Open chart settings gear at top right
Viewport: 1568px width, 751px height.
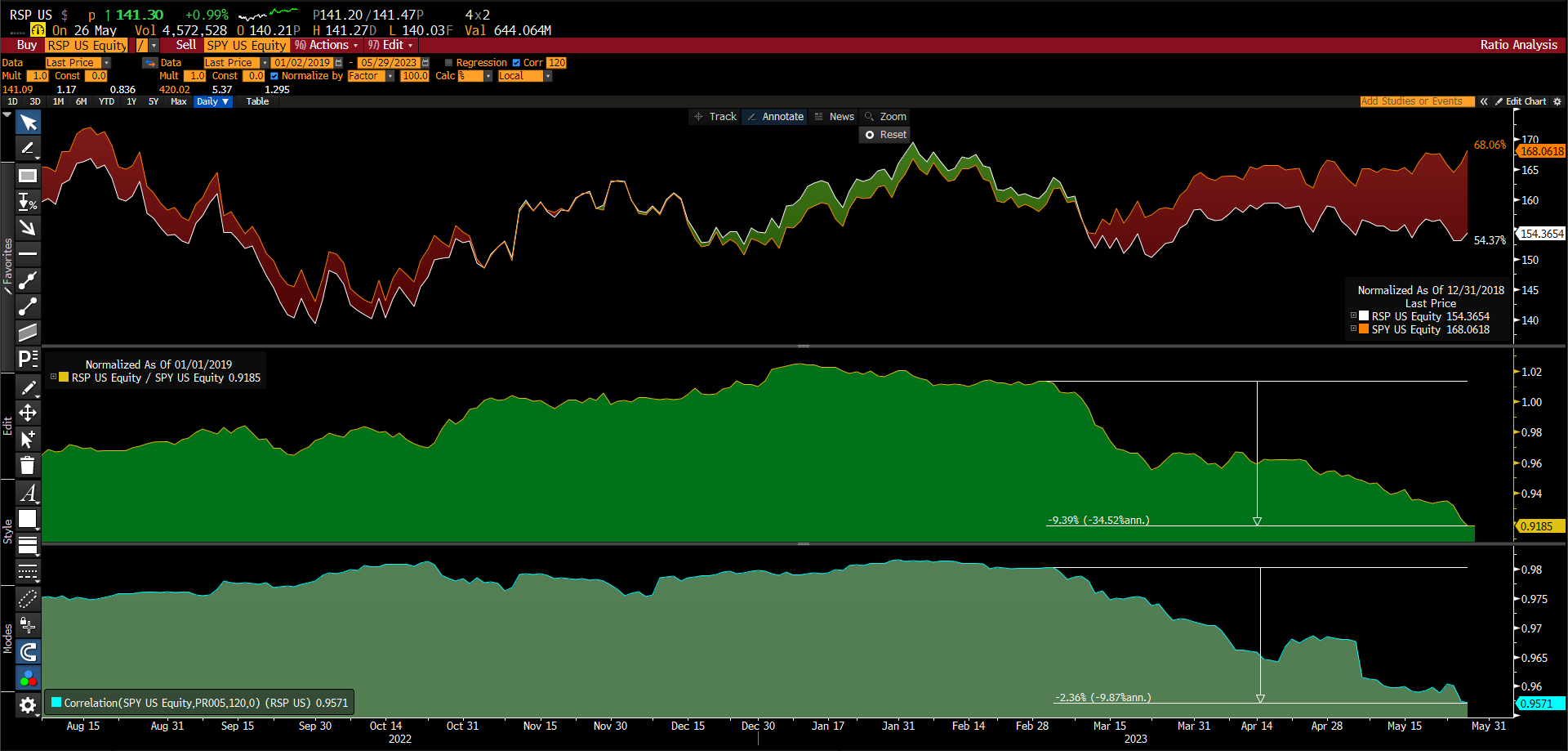click(1557, 102)
